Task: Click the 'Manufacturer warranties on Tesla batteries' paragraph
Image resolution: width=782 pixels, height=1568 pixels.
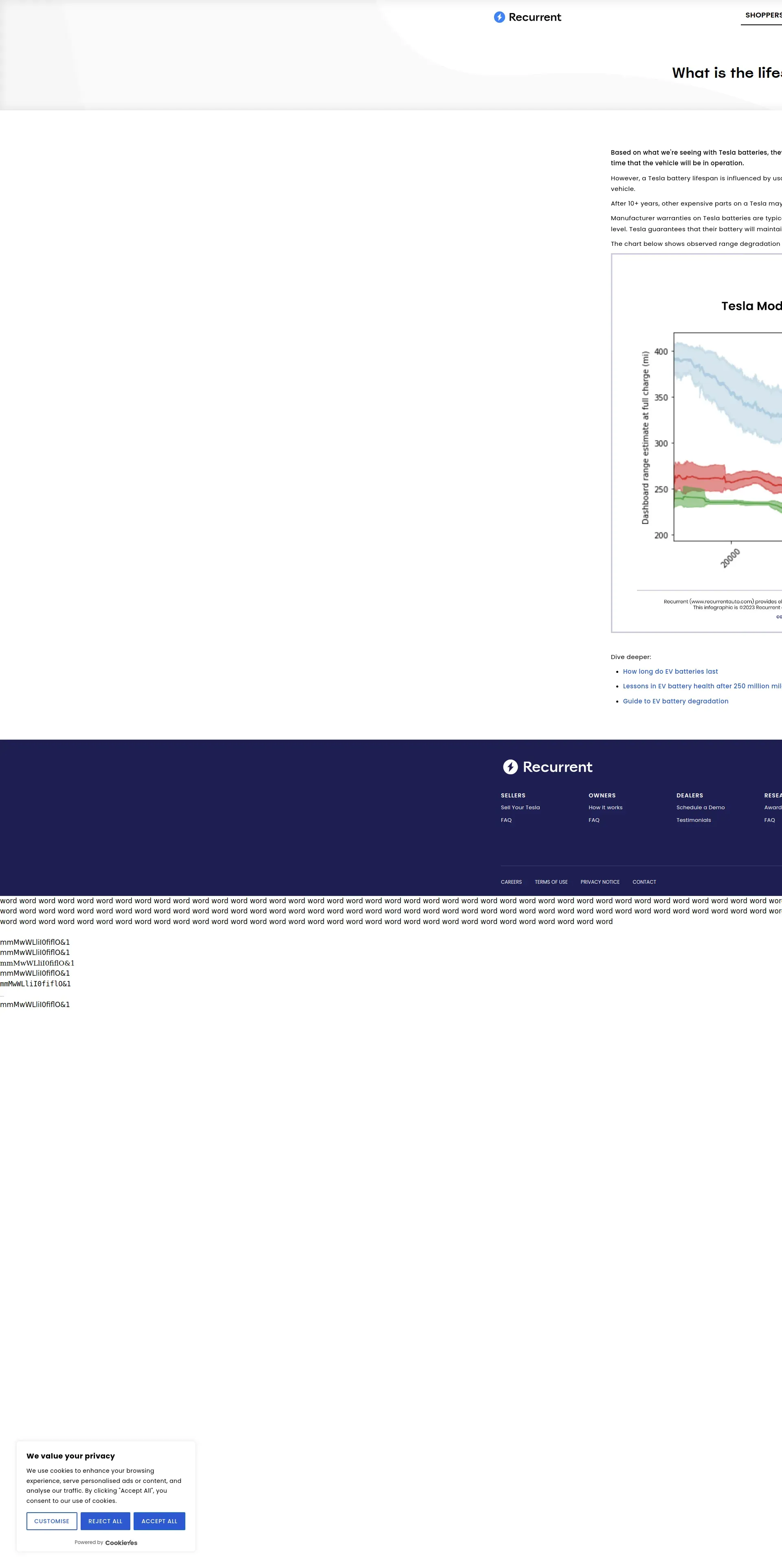Action: click(696, 223)
